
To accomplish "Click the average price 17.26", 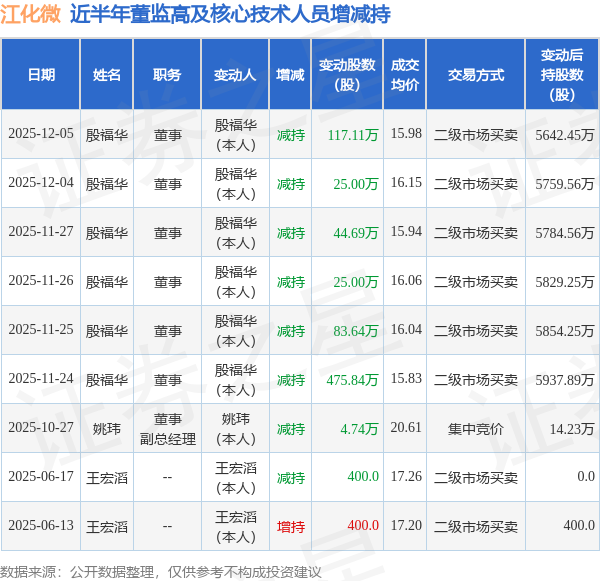I will point(406,477).
